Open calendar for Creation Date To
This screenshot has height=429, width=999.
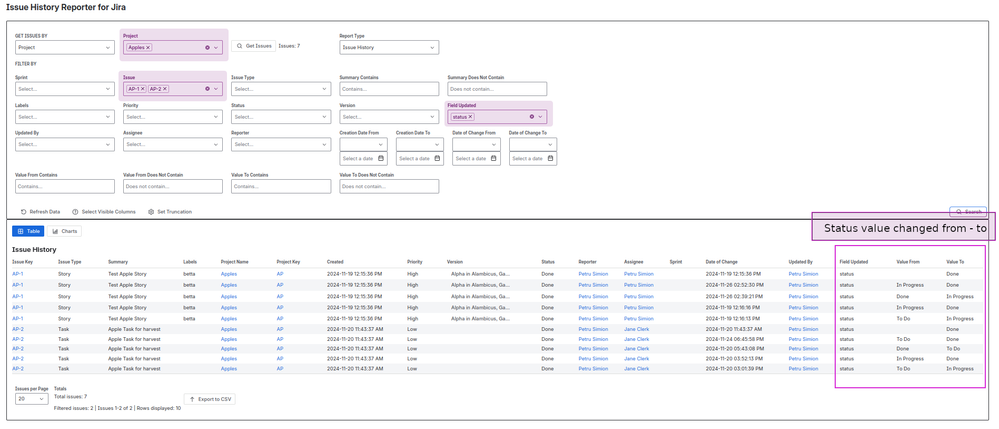438,158
